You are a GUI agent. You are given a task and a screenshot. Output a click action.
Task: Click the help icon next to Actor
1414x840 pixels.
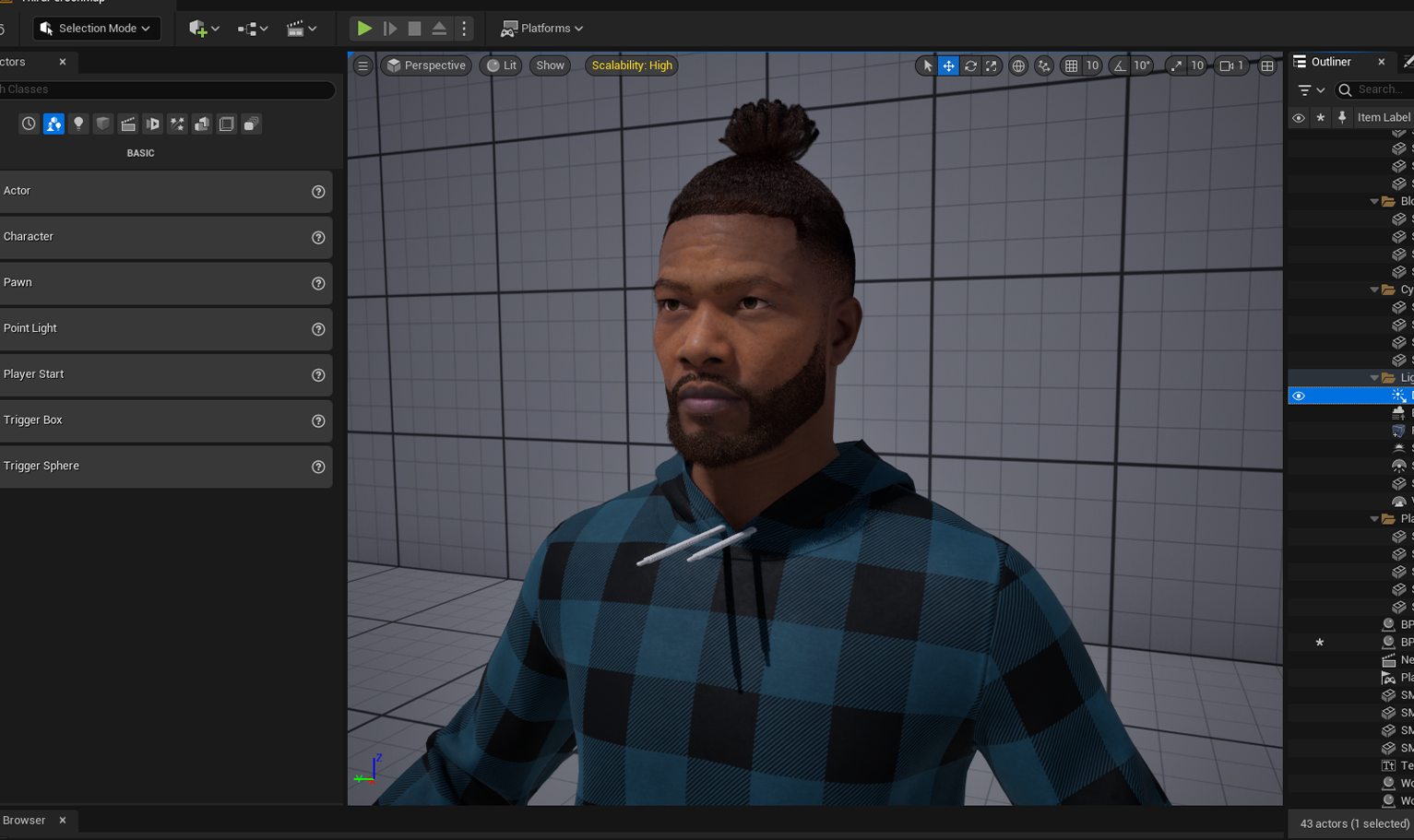coord(318,192)
